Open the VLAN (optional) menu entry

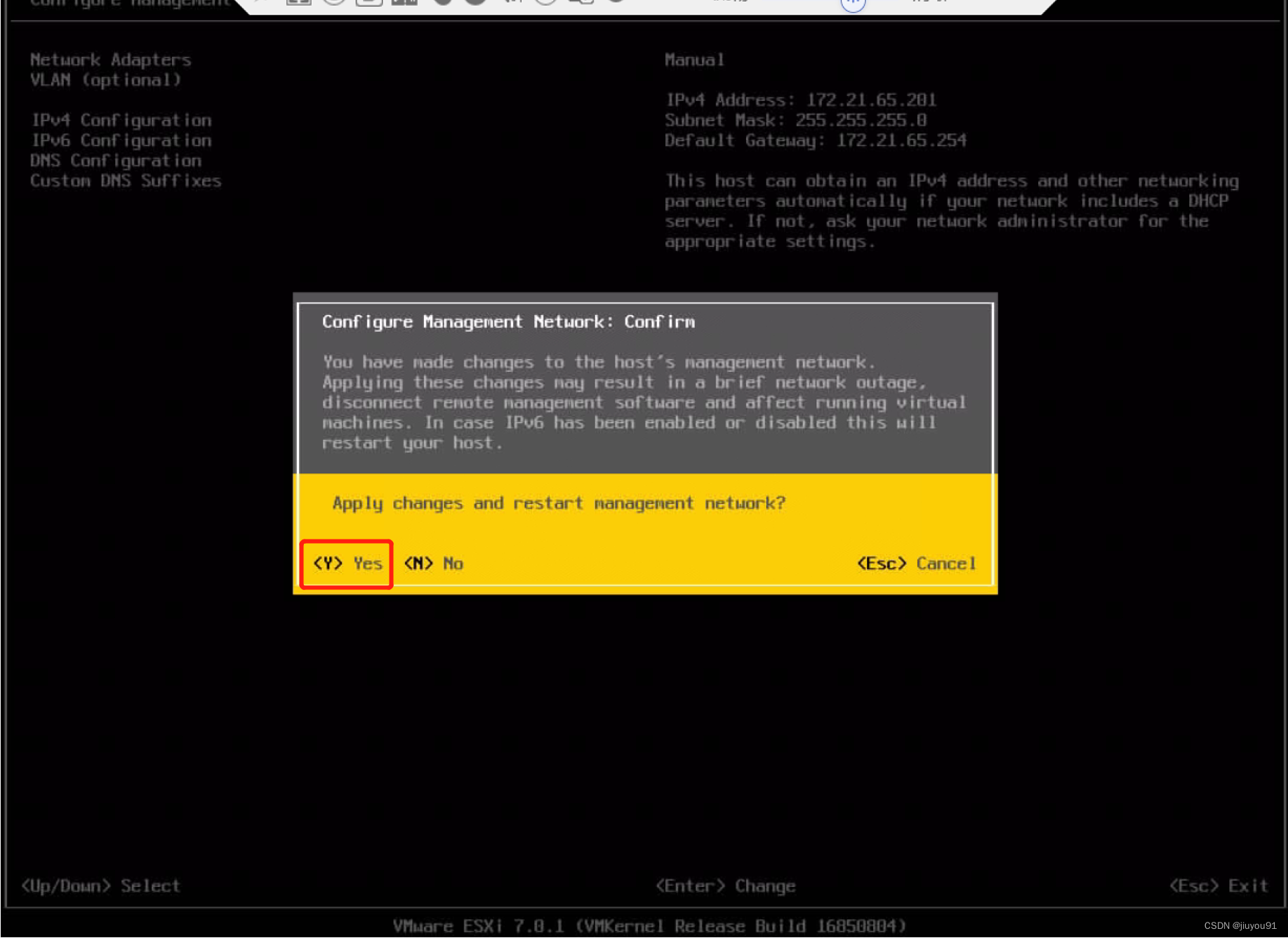(105, 80)
